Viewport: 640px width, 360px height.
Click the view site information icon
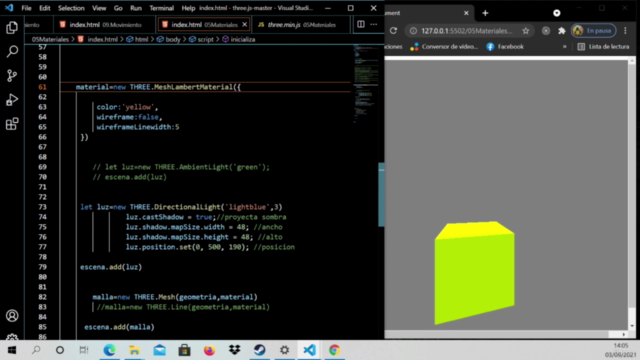[x=413, y=31]
